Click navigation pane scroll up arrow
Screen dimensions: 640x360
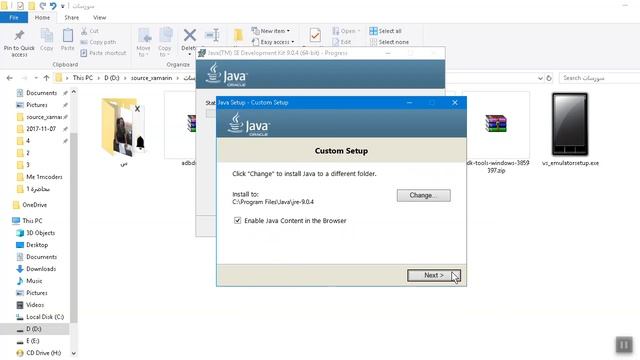click(x=73, y=92)
